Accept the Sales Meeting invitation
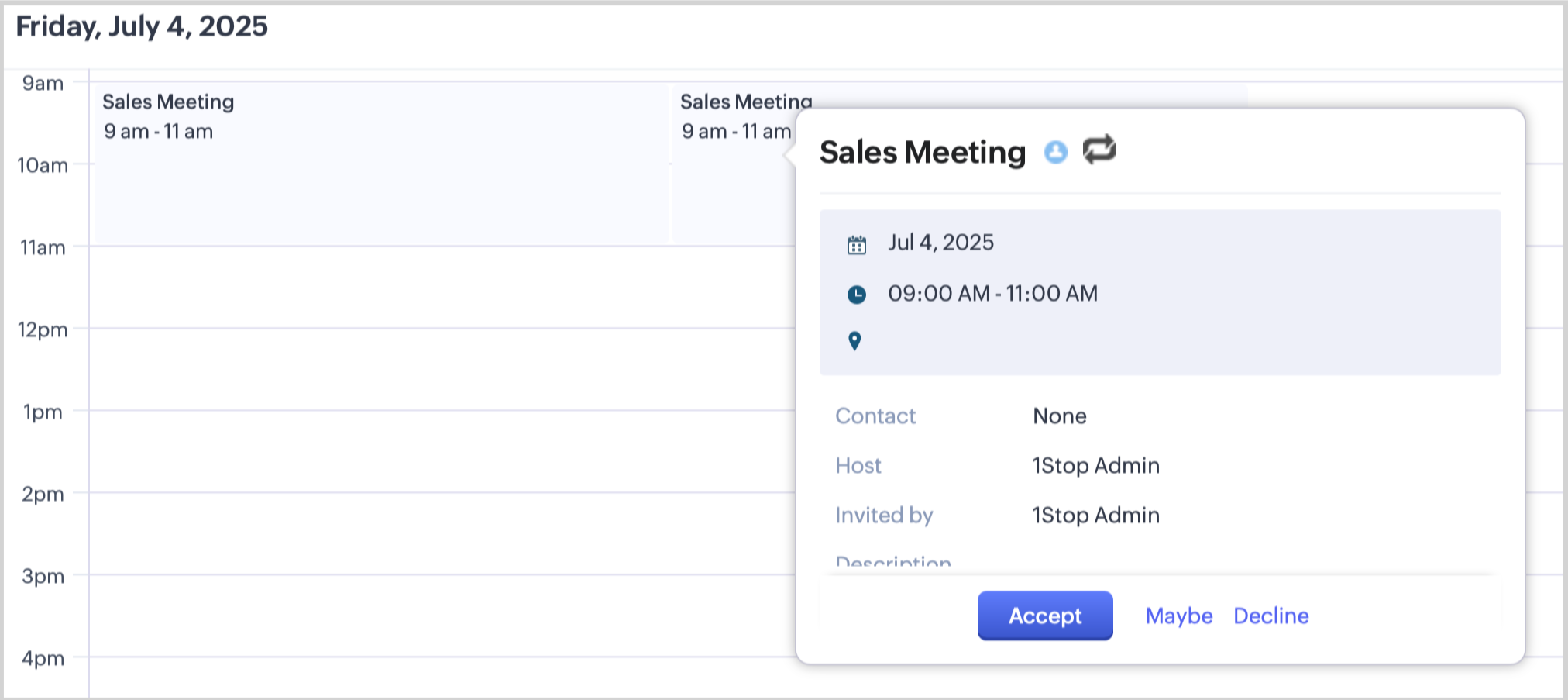1568x700 pixels. (x=1044, y=616)
